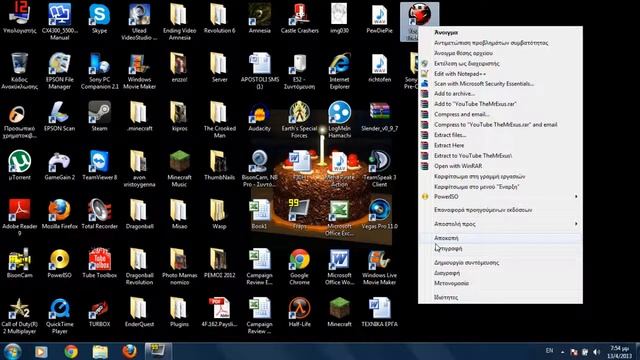Click the Audacity icon

coord(260,113)
